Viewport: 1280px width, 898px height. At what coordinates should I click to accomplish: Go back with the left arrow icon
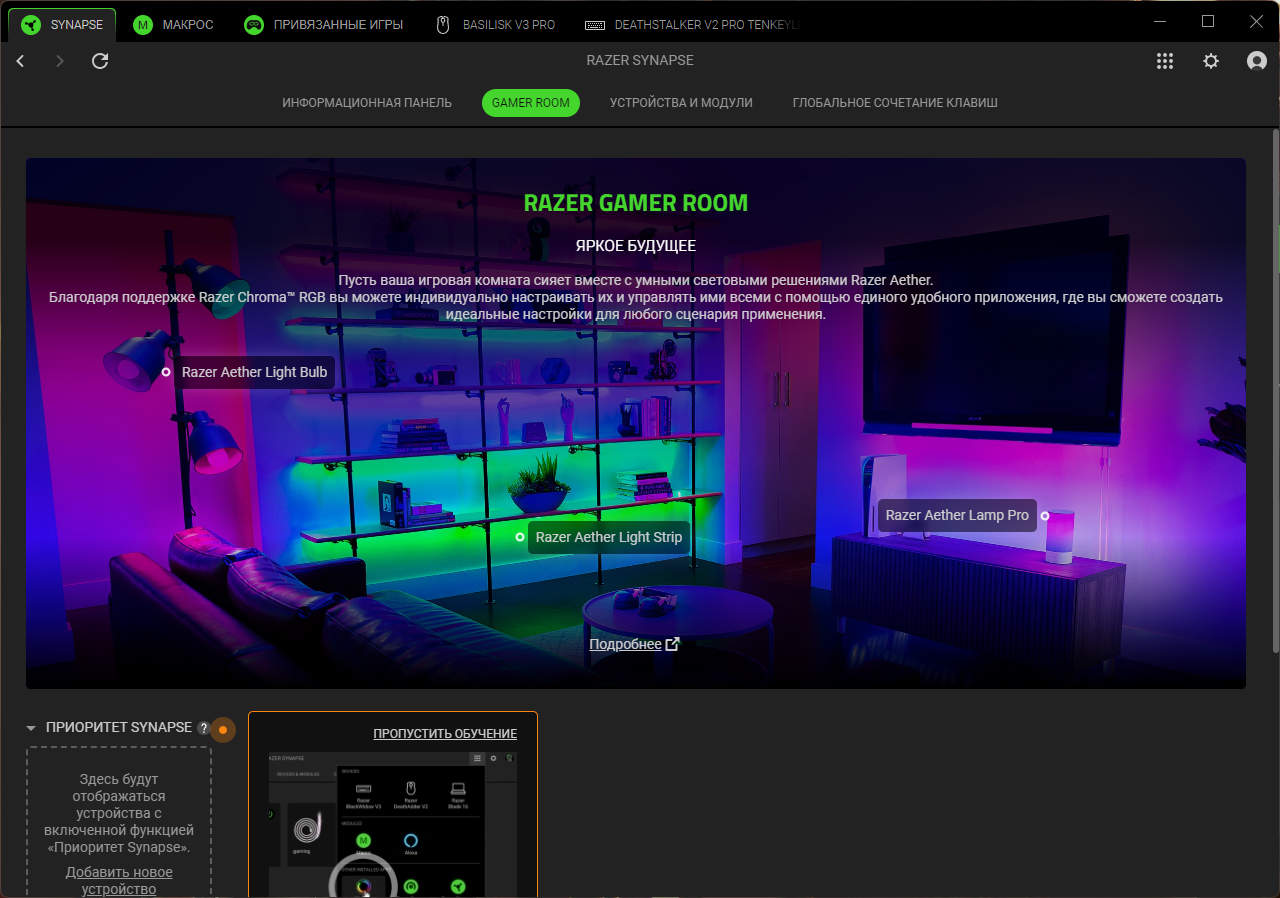click(20, 61)
